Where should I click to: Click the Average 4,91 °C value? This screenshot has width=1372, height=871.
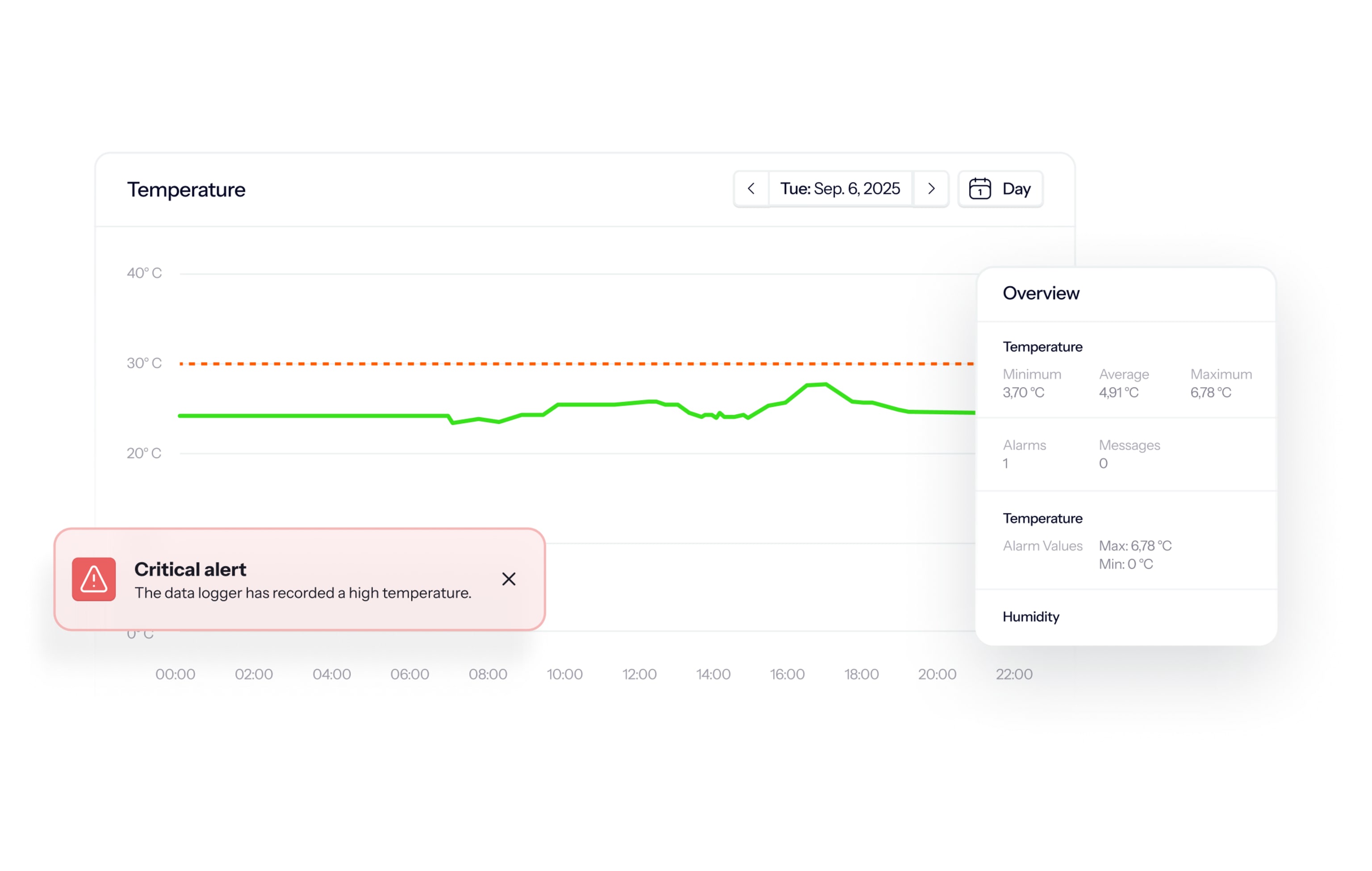pyautogui.click(x=1118, y=392)
